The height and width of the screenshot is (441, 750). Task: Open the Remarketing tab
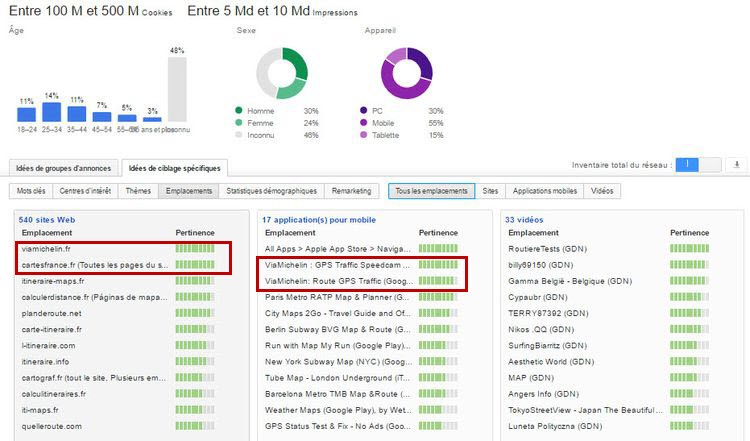pyautogui.click(x=352, y=191)
